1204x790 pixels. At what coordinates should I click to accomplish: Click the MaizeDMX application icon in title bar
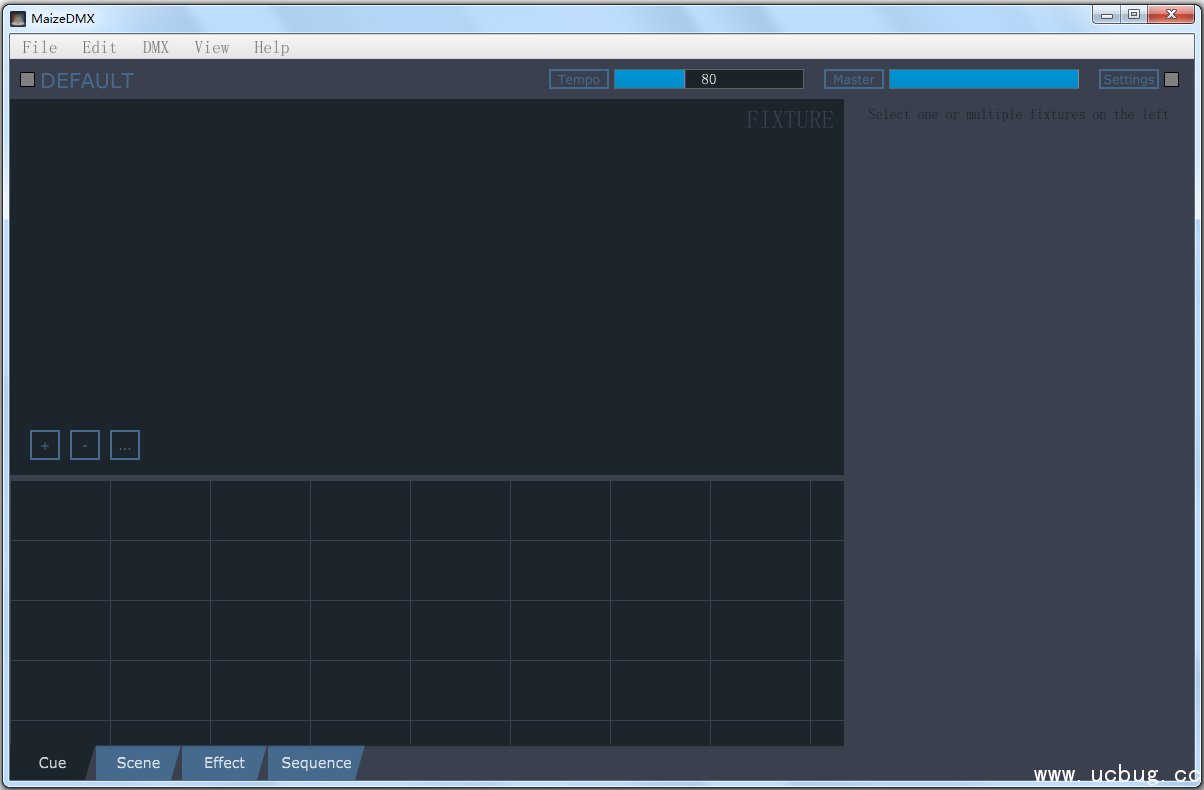coord(18,17)
